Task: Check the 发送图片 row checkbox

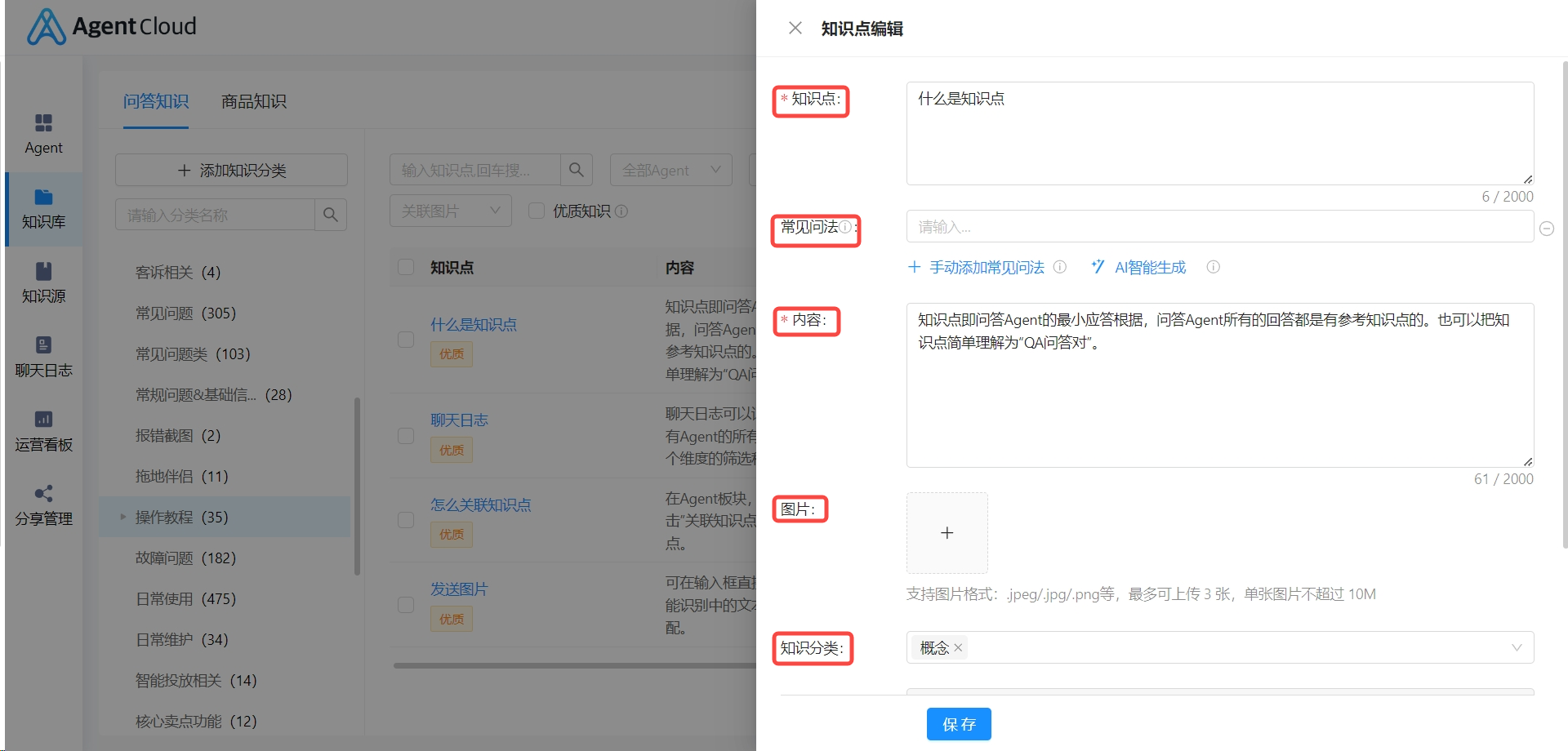Action: (405, 605)
